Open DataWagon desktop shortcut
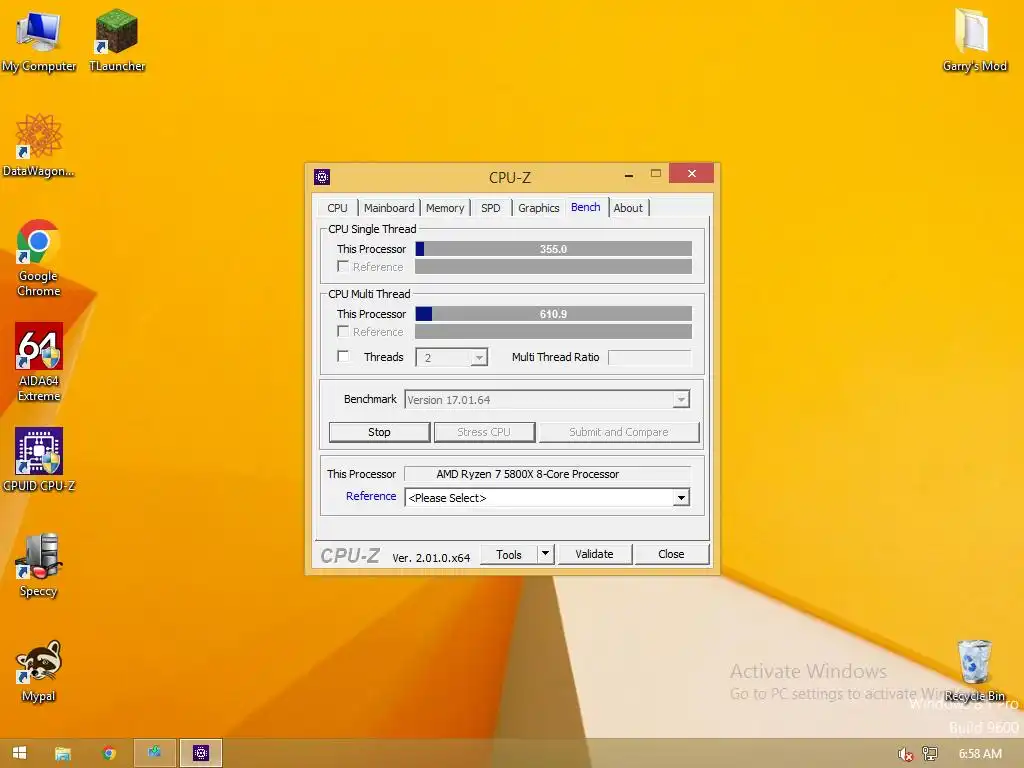Image resolution: width=1024 pixels, height=768 pixels. pyautogui.click(x=39, y=145)
